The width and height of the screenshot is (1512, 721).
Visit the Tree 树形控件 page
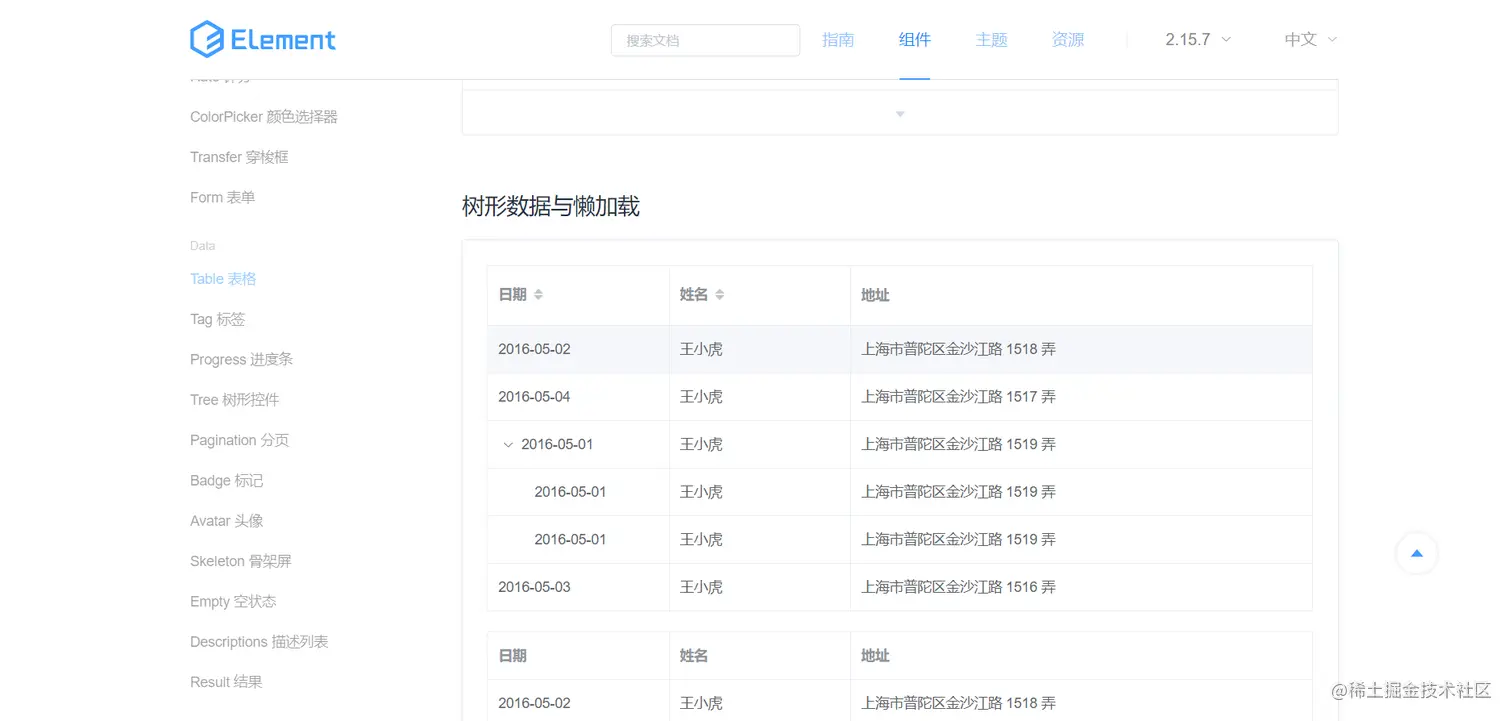(x=235, y=400)
